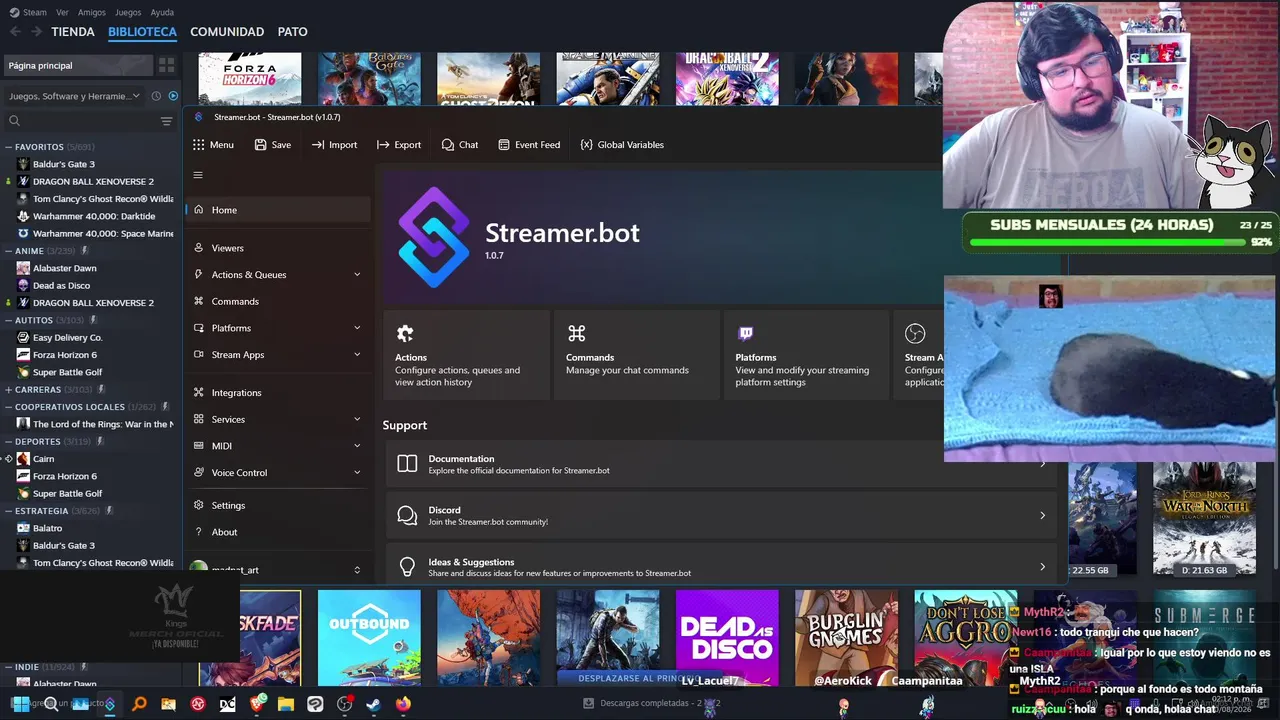Select Cairn in the Steam game list
The image size is (1280, 720).
coord(43,459)
